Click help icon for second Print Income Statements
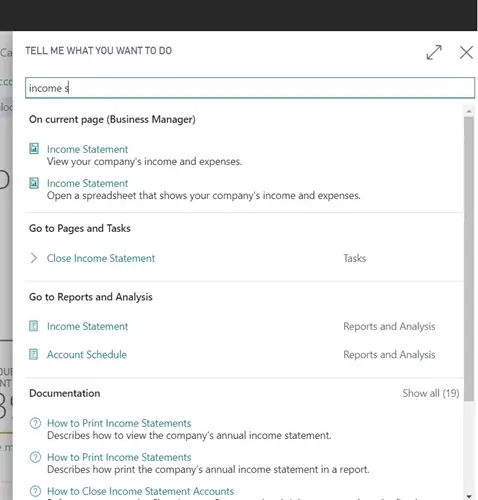The height and width of the screenshot is (500, 478). [x=35, y=457]
